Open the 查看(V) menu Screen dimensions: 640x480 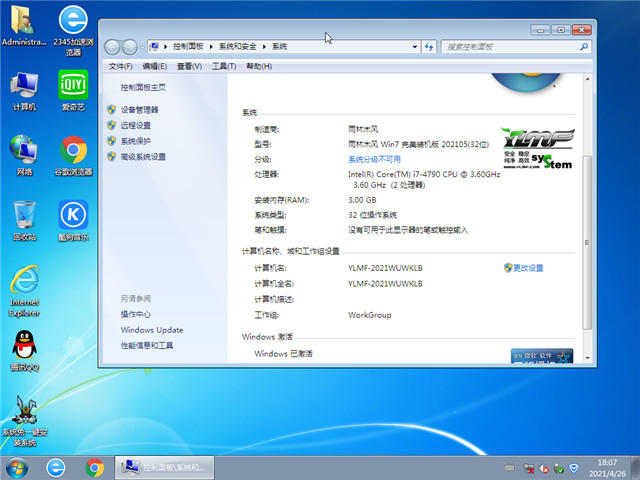[189, 66]
